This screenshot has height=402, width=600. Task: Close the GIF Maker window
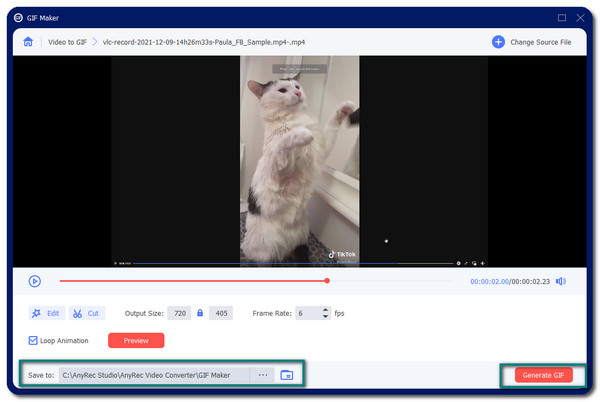tap(580, 18)
